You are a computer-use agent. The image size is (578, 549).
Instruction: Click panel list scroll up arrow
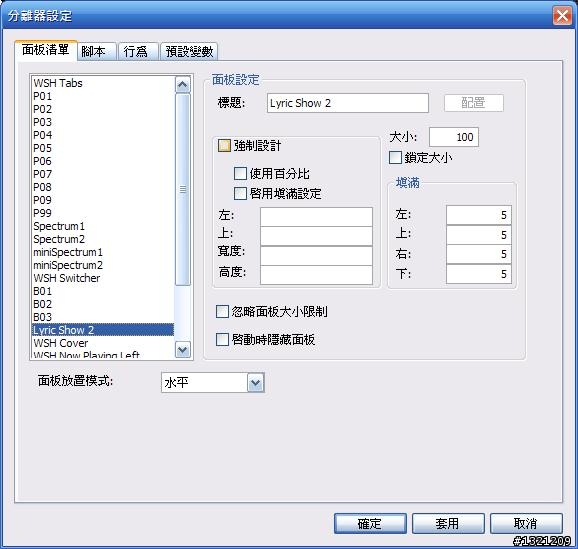[x=183, y=85]
